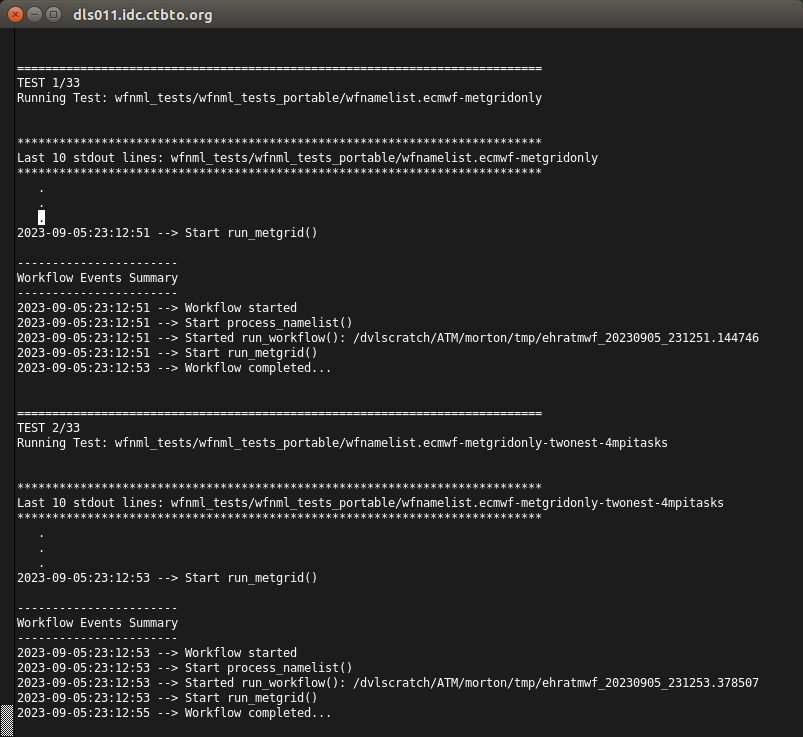Close the dls011.idc.ctbto.org terminal window
The height and width of the screenshot is (737, 803).
[x=16, y=15]
